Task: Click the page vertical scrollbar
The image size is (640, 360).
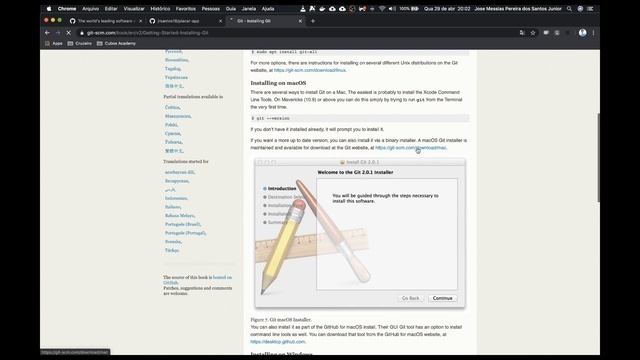Action: click(598, 157)
